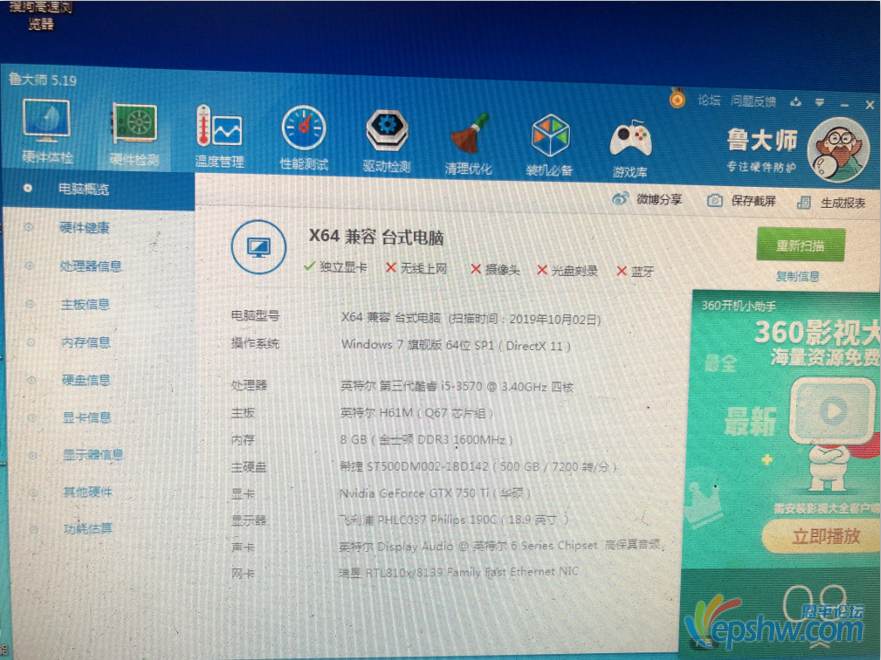Viewport: 881px width, 660px height.
Task: Click the 蓝牙 feature indicator
Action: coord(635,272)
